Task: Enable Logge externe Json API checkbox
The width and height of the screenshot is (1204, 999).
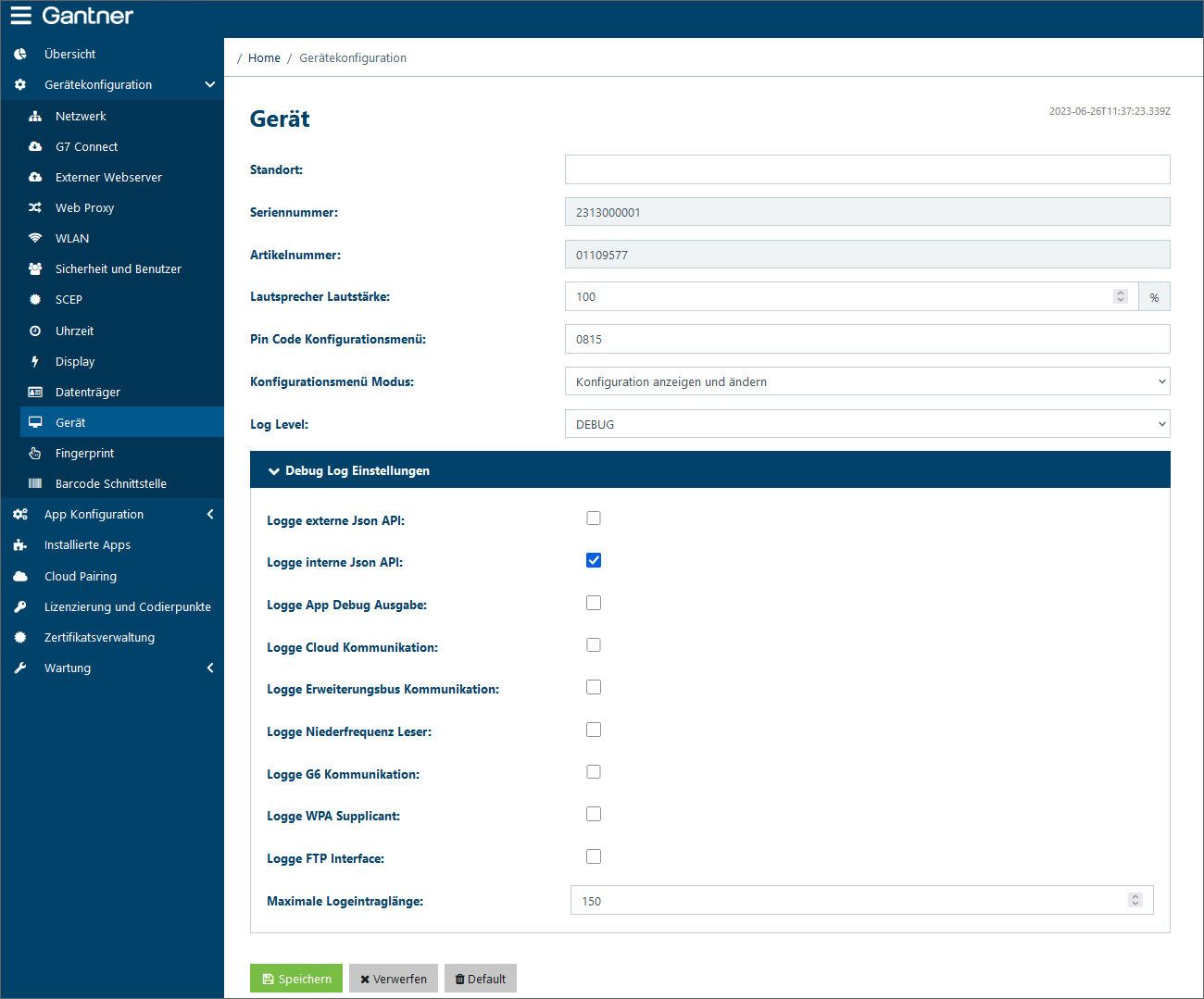Action: click(594, 518)
